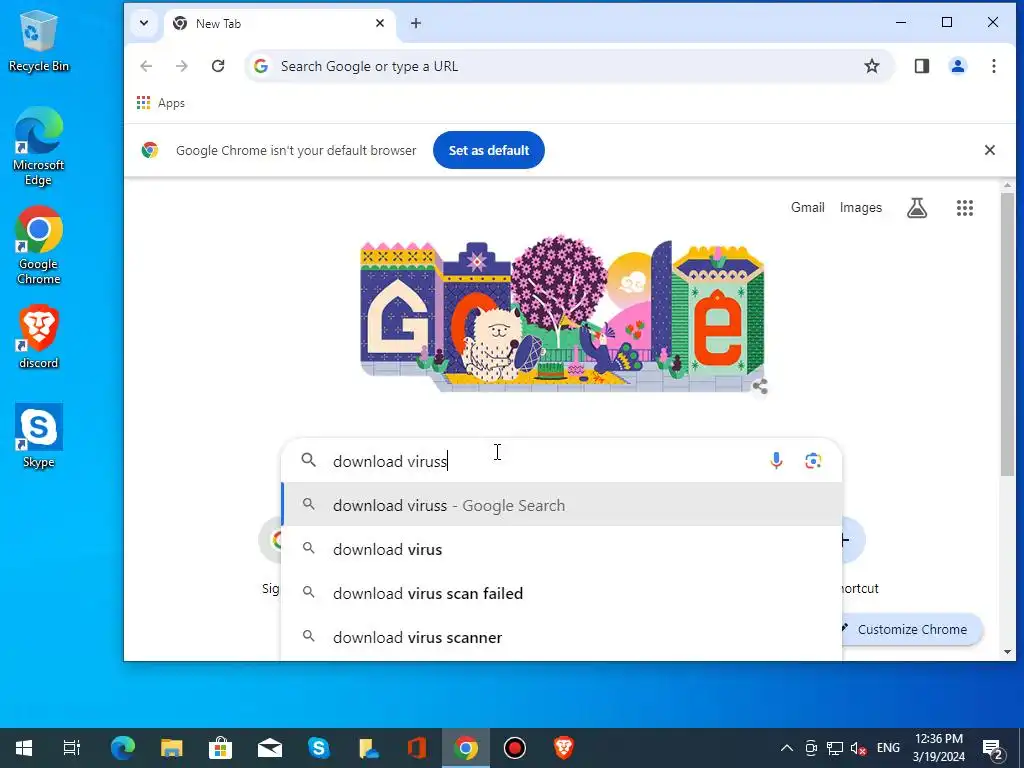Image resolution: width=1024 pixels, height=768 pixels.
Task: Search by image with the Lens icon
Action: point(813,461)
